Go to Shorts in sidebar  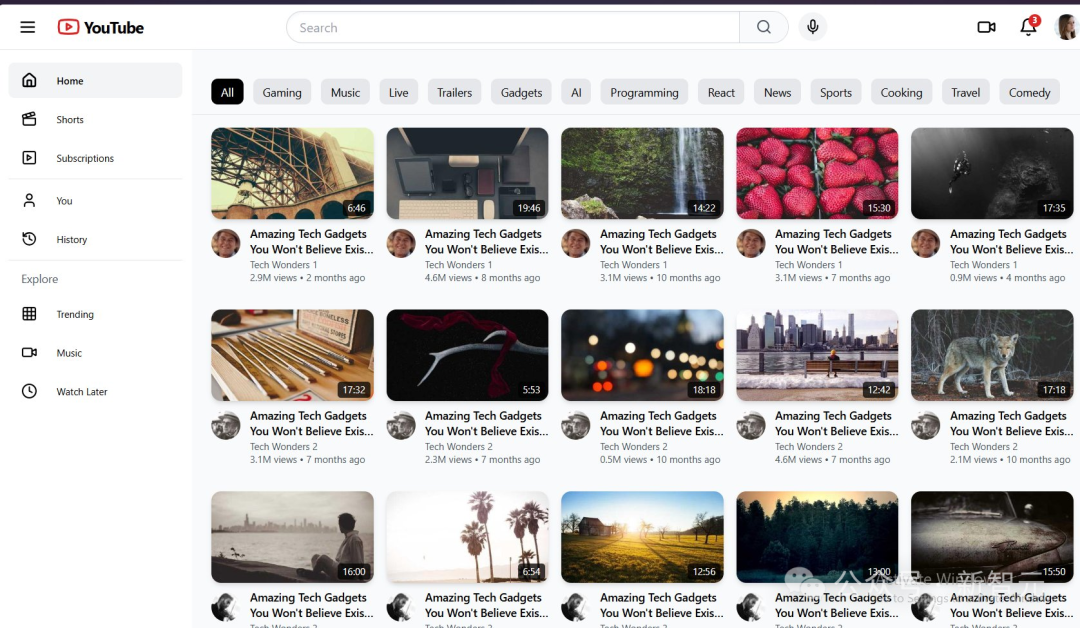pos(70,120)
